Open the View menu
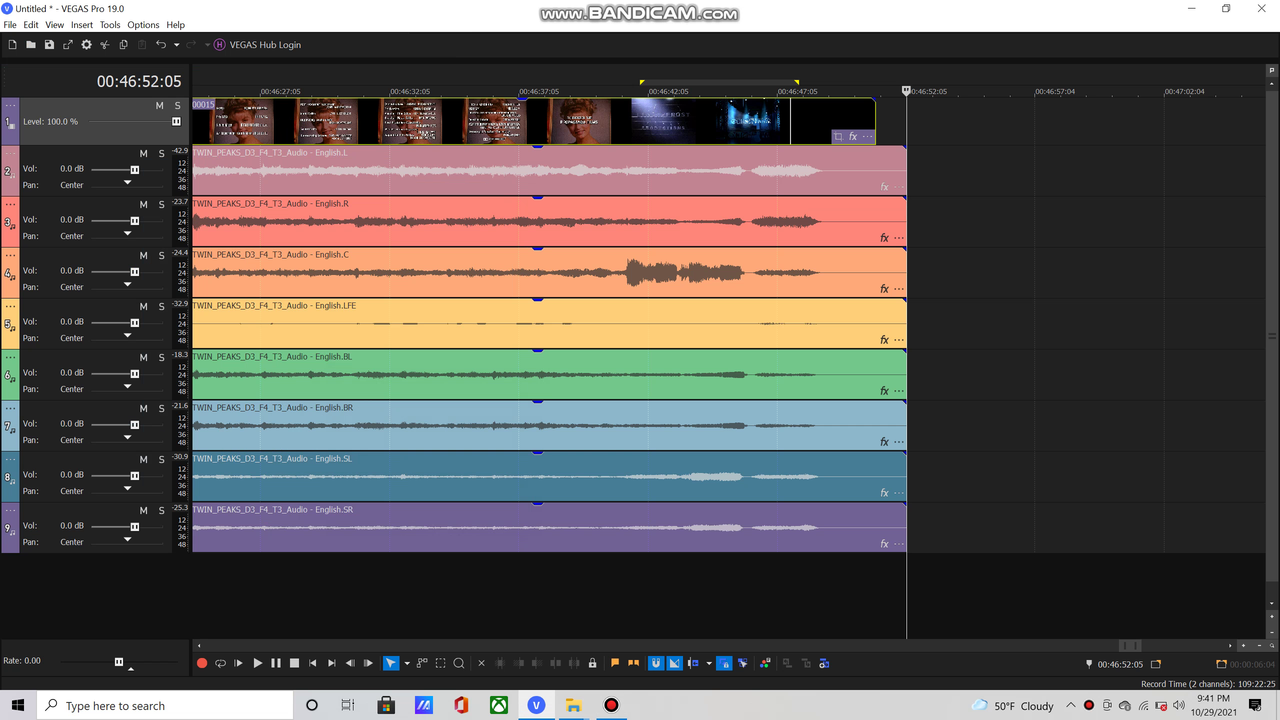The height and width of the screenshot is (720, 1280). (54, 25)
